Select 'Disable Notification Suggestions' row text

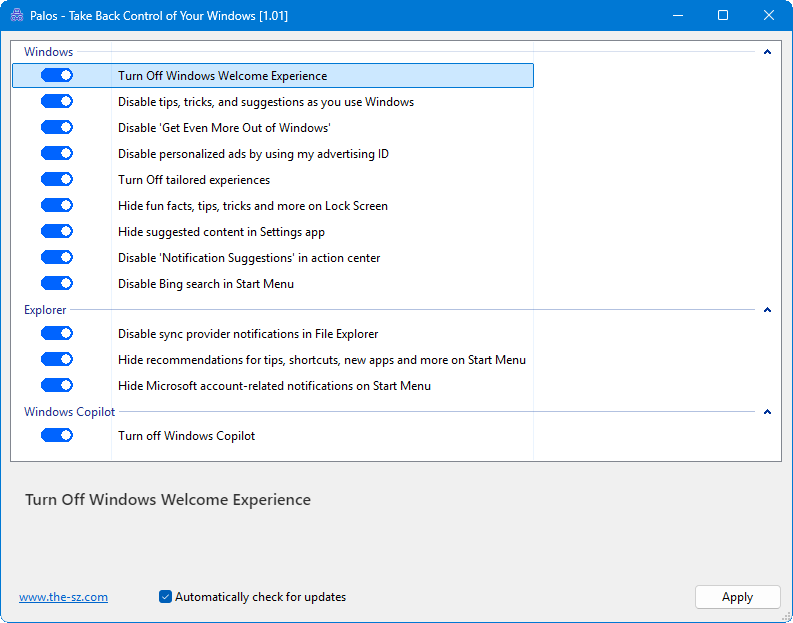click(x=249, y=258)
